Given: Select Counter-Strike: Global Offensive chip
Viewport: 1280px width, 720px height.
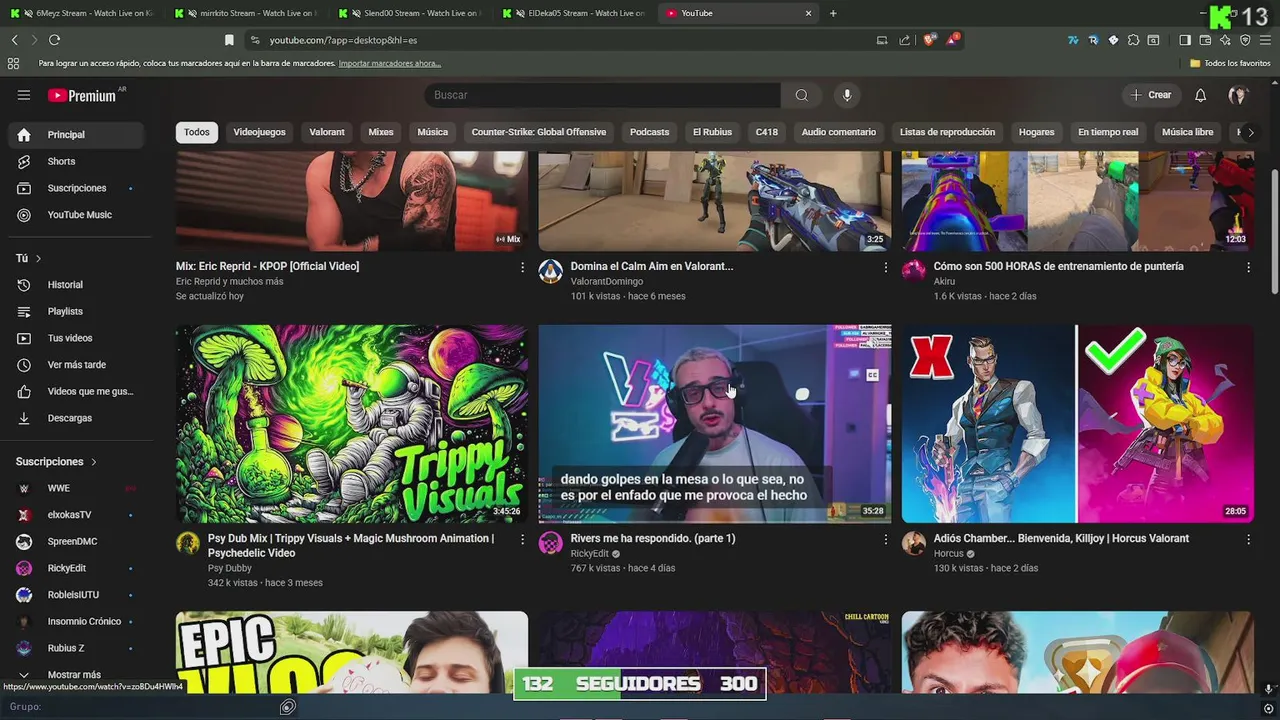Looking at the screenshot, I should pyautogui.click(x=539, y=132).
